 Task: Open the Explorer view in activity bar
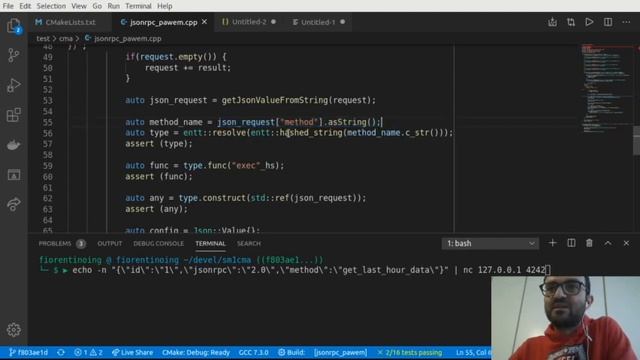coord(13,26)
